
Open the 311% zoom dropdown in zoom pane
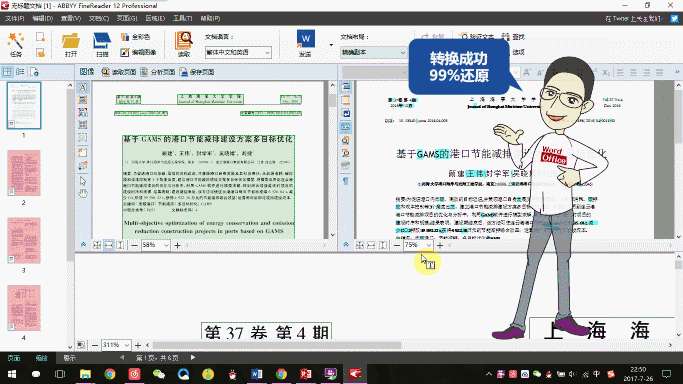click(126, 345)
